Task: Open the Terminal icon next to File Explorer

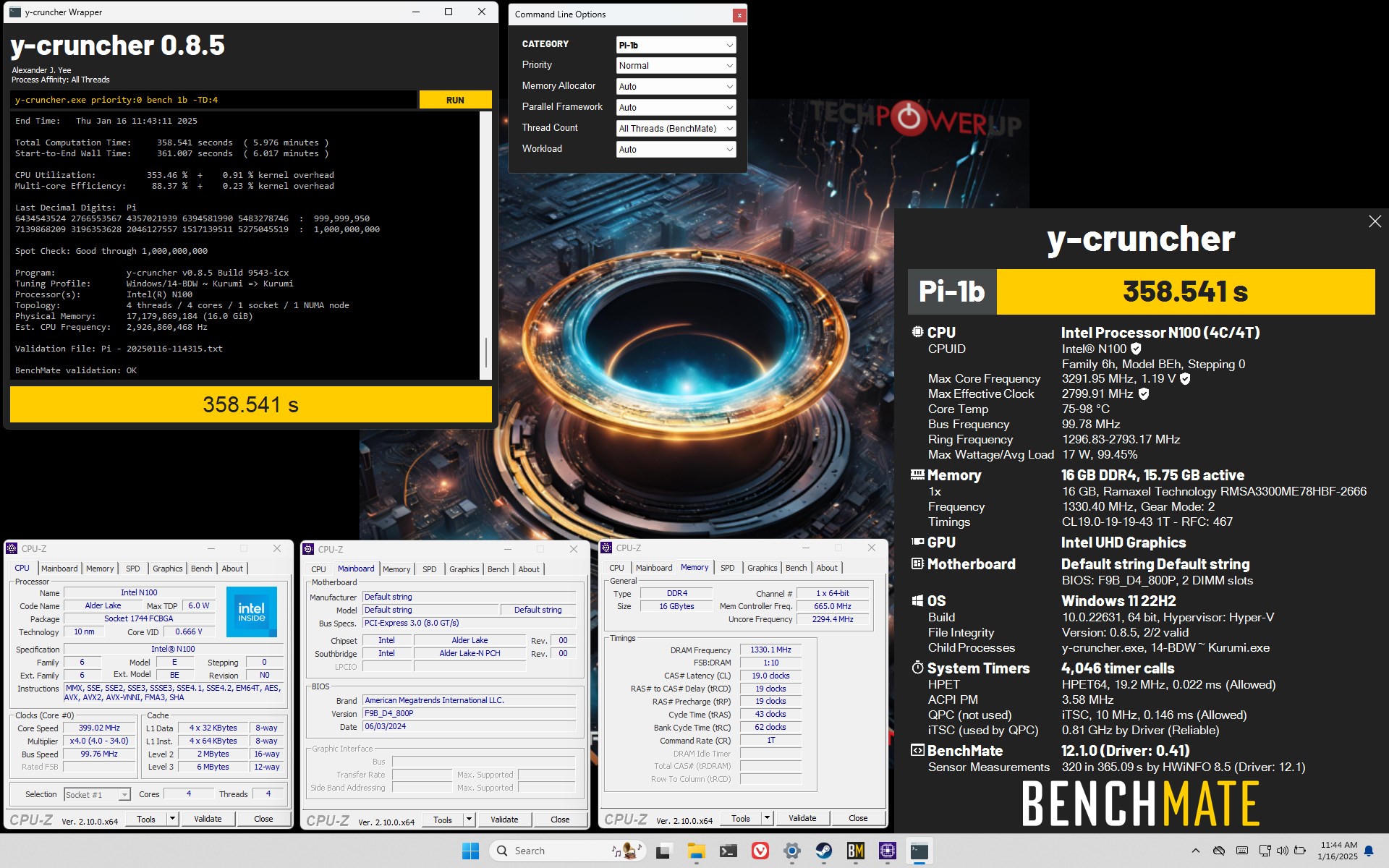Action: coord(729,851)
